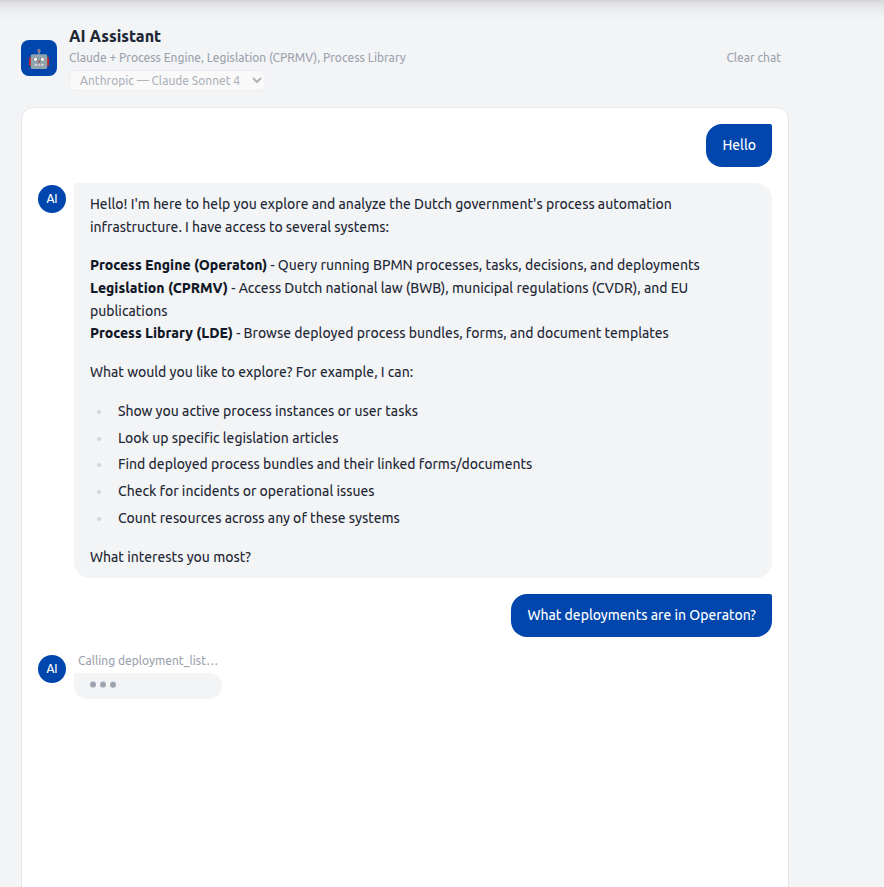Click the typing indicator dots bubble
The width and height of the screenshot is (884, 887).
pyautogui.click(x=147, y=685)
